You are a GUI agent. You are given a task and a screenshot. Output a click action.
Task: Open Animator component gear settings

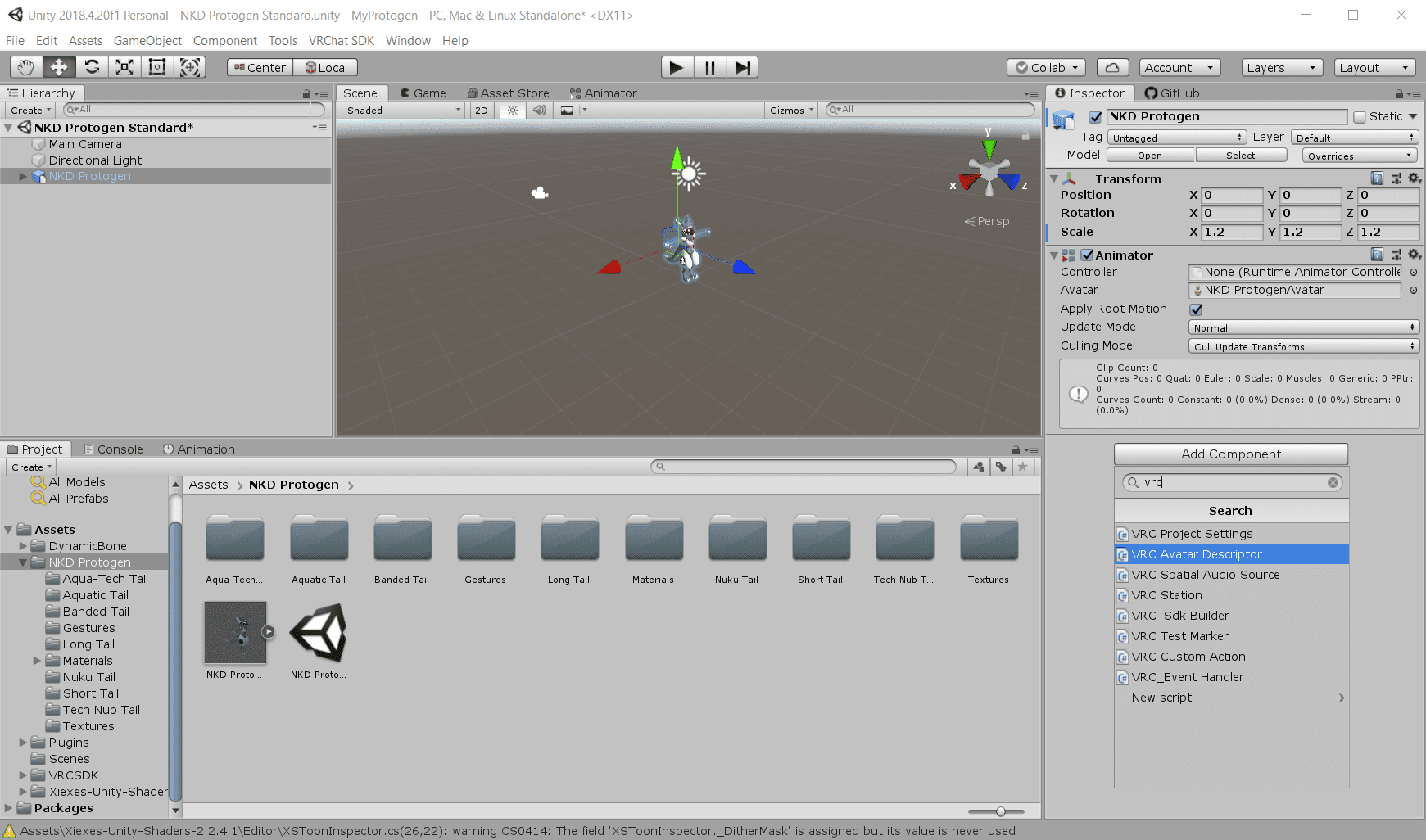(1414, 255)
